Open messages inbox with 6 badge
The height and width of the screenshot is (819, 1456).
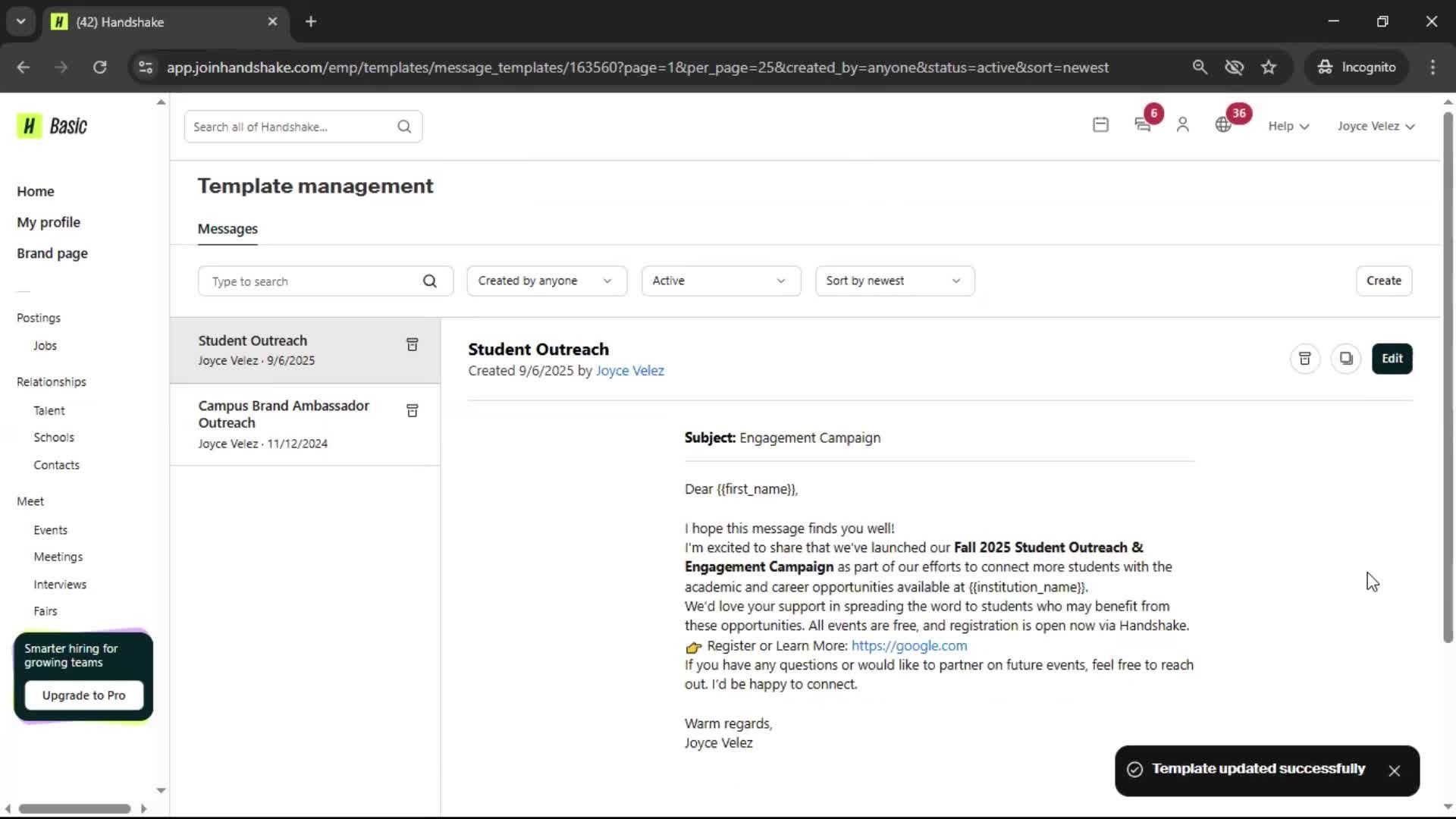[1144, 125]
